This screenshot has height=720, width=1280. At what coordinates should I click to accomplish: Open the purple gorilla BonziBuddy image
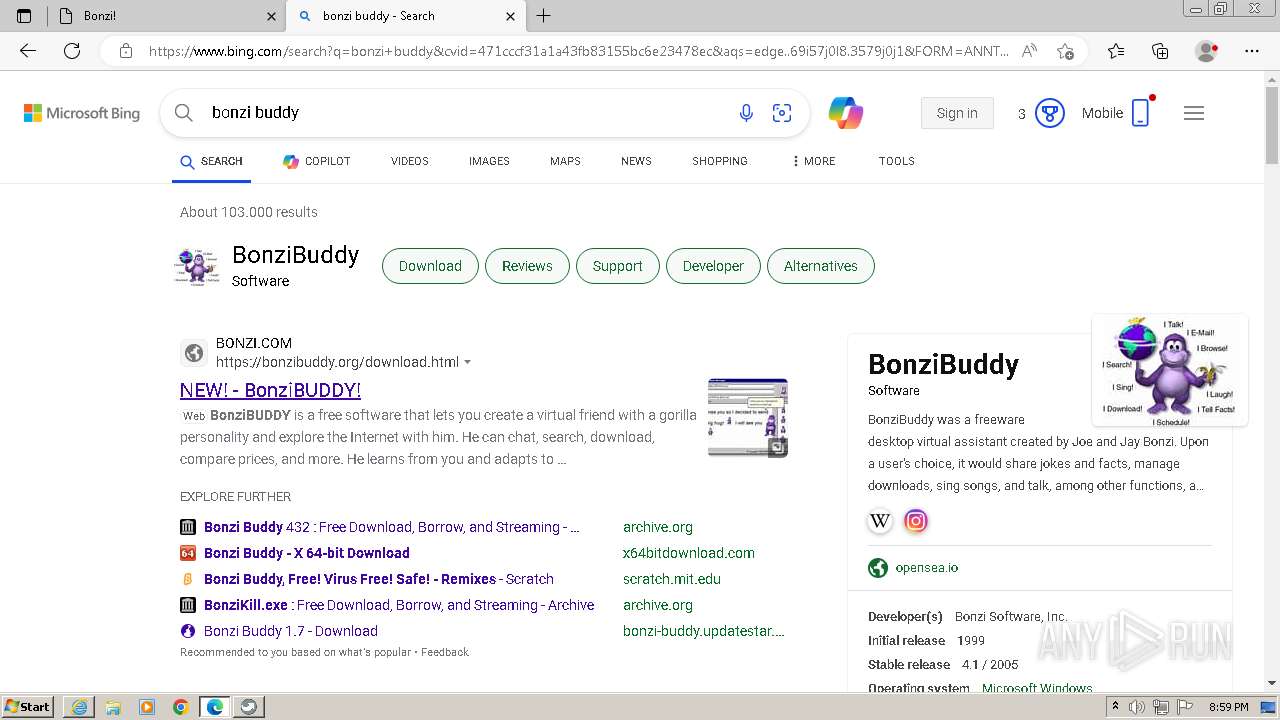click(x=1170, y=370)
